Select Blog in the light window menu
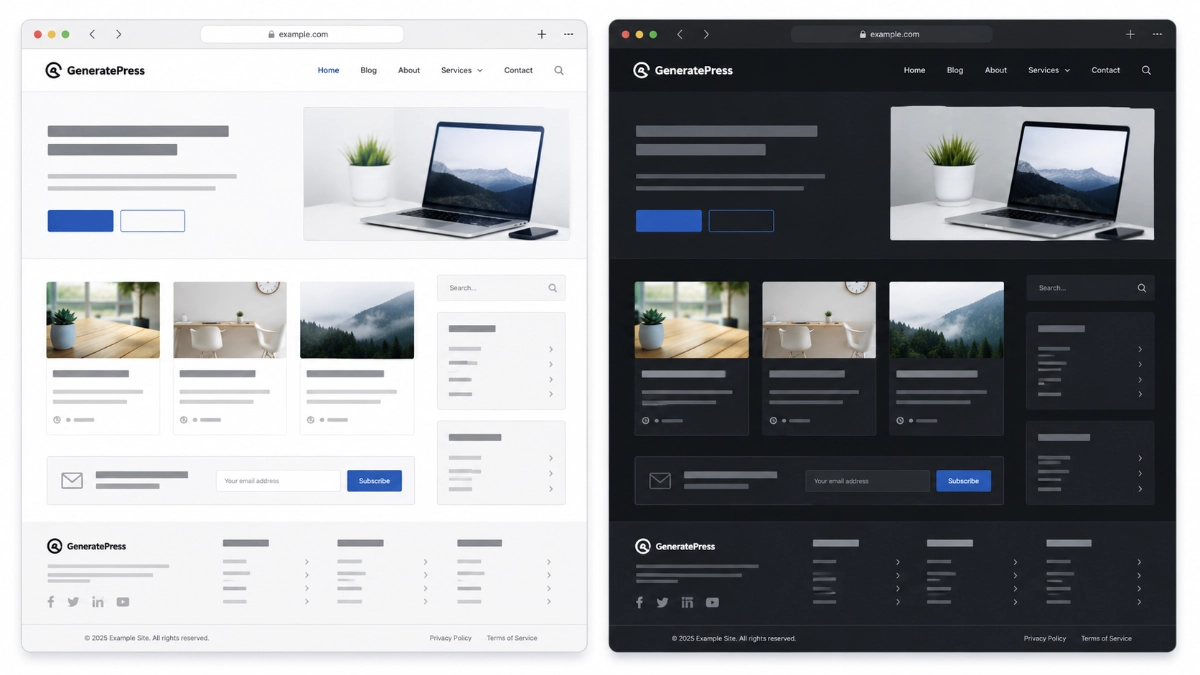Image resolution: width=1200 pixels, height=675 pixels. (369, 70)
